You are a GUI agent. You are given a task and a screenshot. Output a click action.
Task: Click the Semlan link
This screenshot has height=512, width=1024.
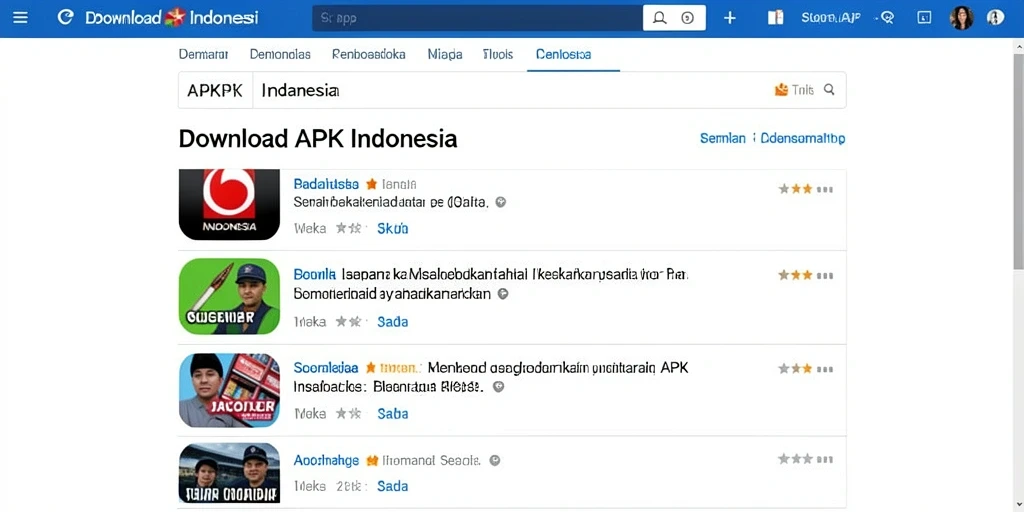723,138
